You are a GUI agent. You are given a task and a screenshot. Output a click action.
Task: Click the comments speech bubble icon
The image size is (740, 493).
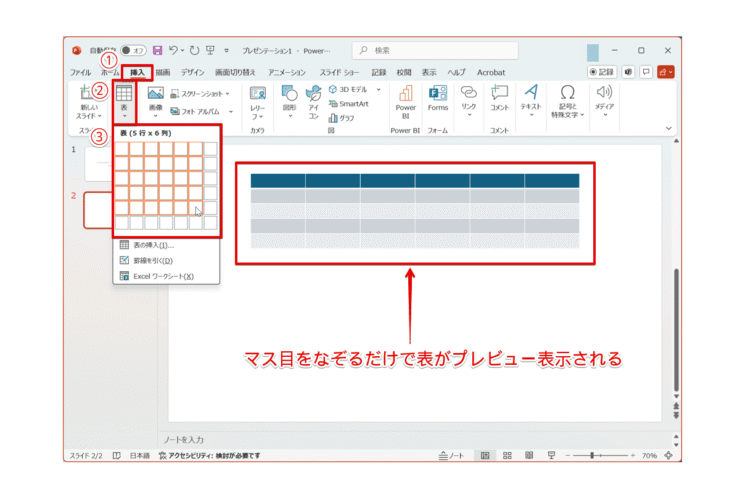646,72
